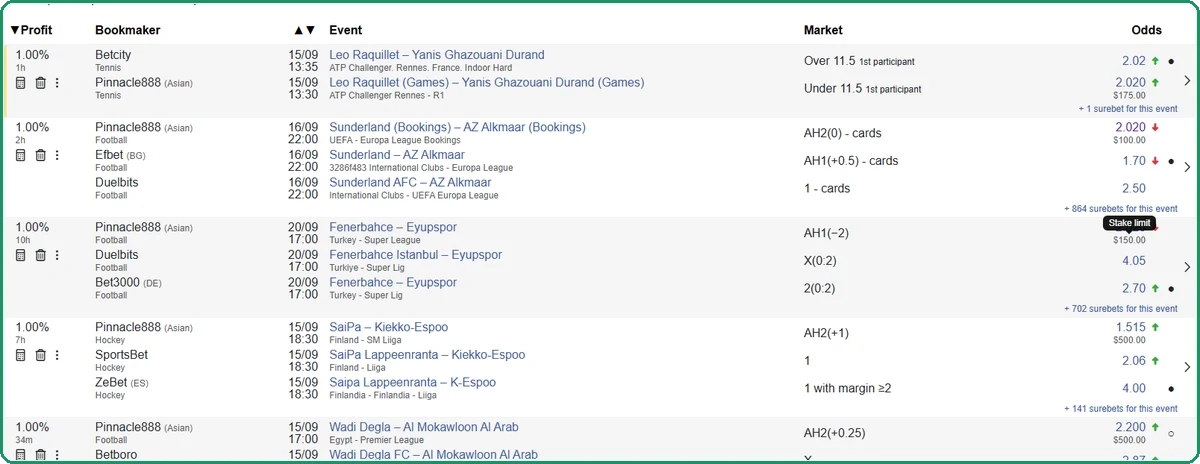Click the Bookmaker column header
This screenshot has height=464, width=1200.
coord(127,30)
